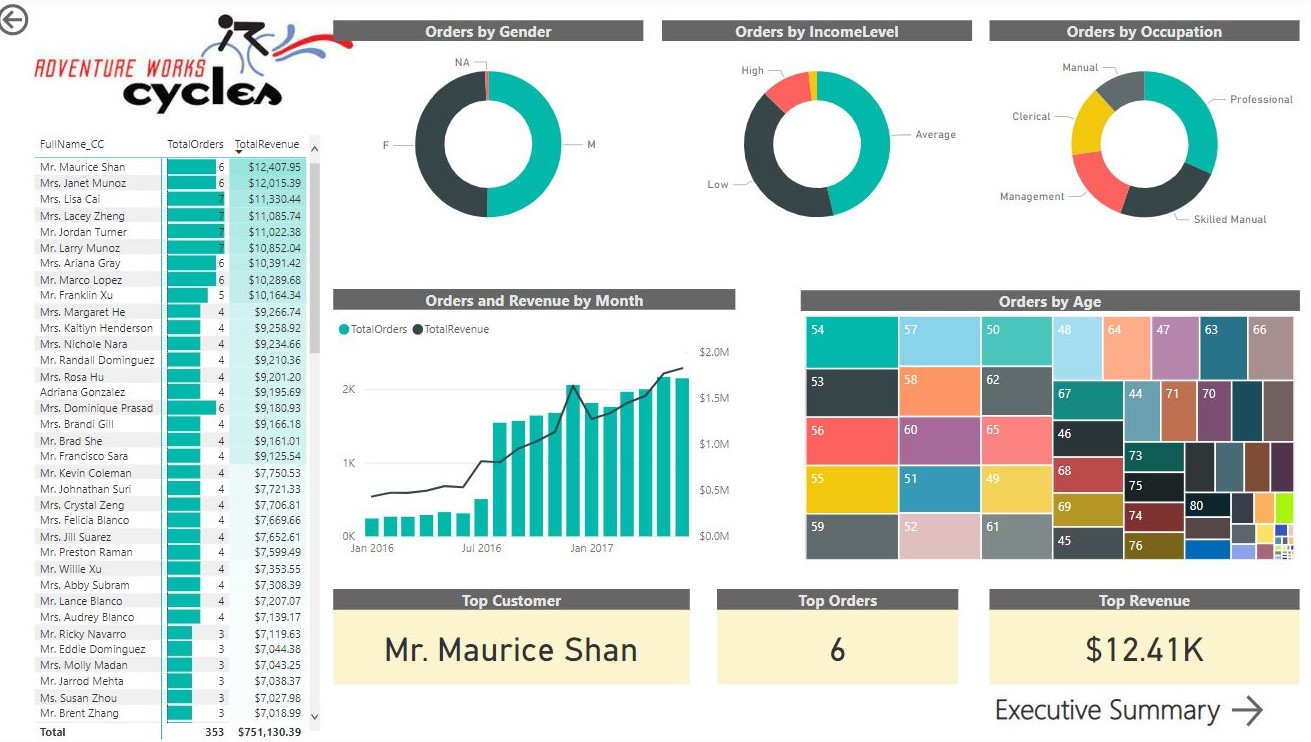The image size is (1311, 742).
Task: Click the Top Customer card showing Mr. Maurice Shan
Action: pyautogui.click(x=511, y=650)
